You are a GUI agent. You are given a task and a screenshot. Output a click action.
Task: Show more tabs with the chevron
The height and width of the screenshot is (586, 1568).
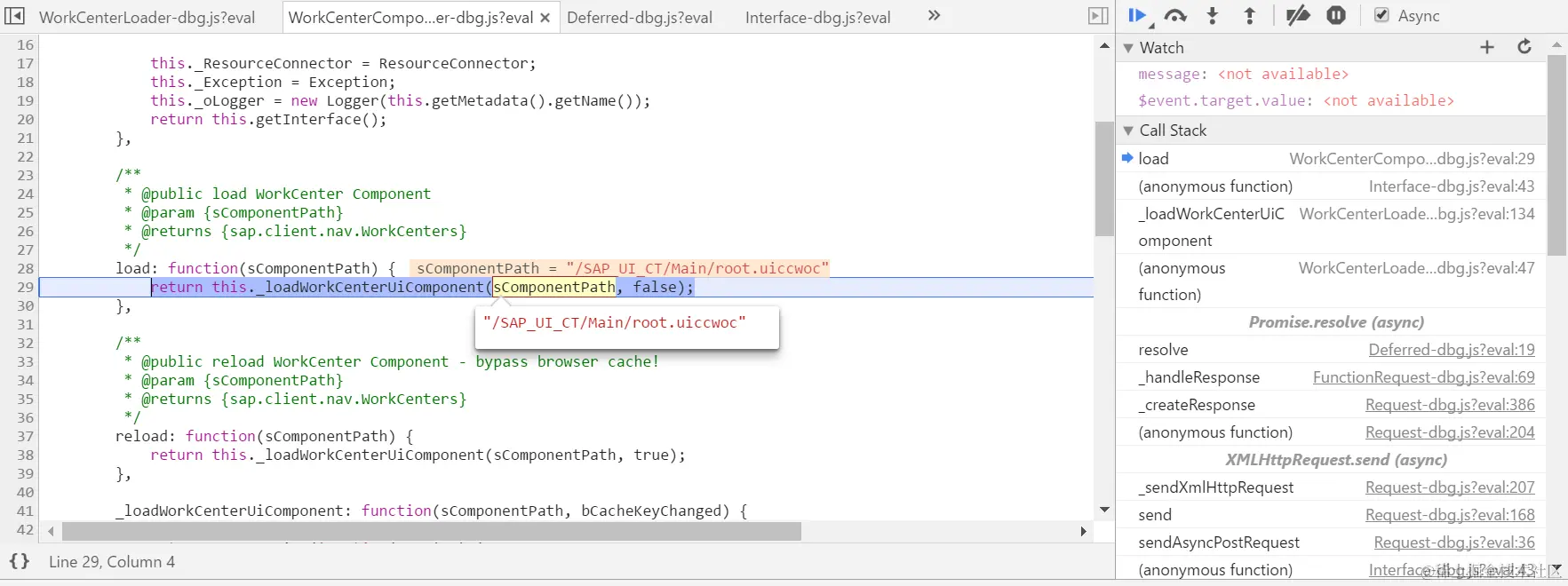coord(934,15)
